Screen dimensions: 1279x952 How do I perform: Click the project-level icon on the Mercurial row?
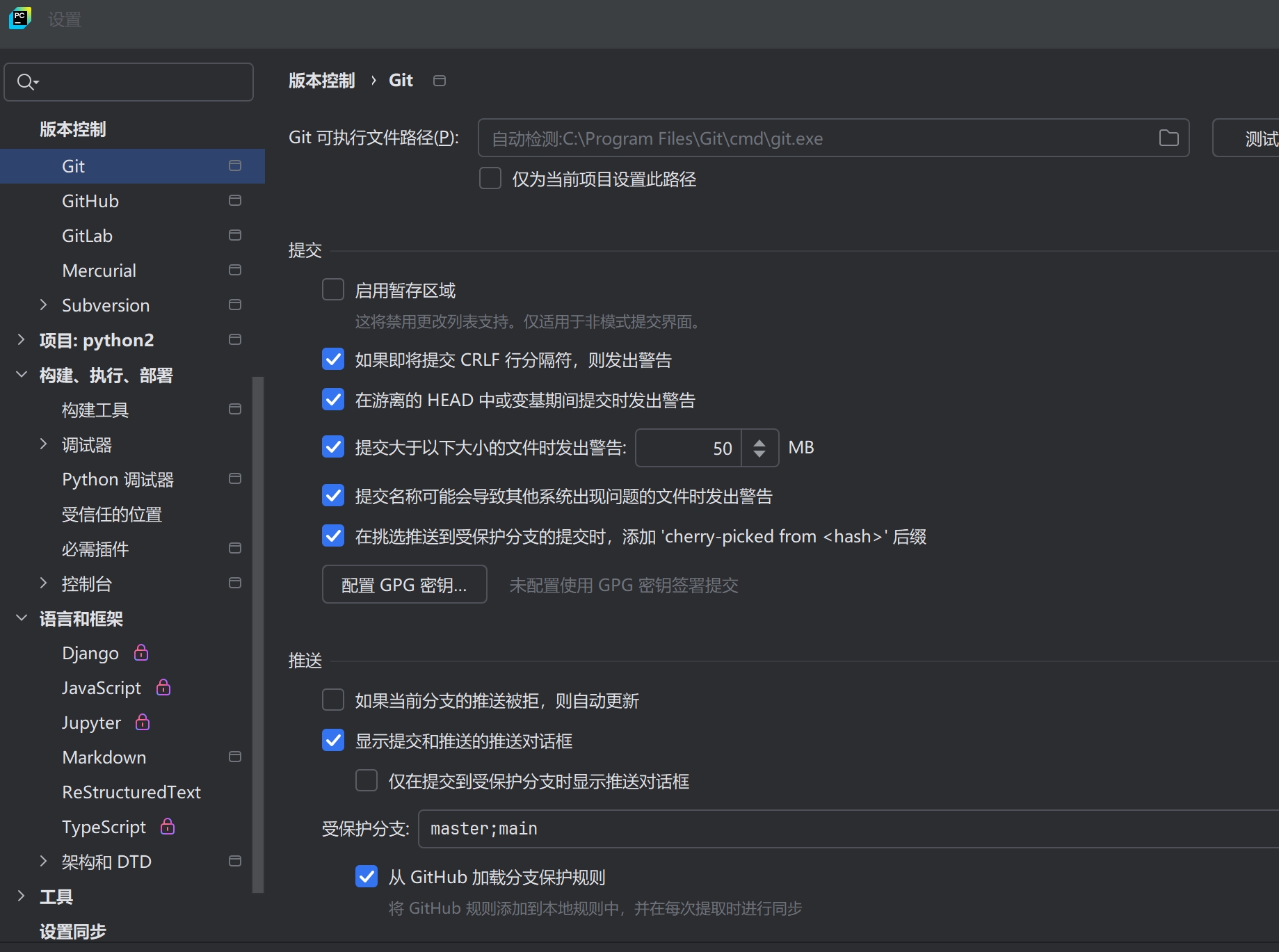tap(235, 270)
